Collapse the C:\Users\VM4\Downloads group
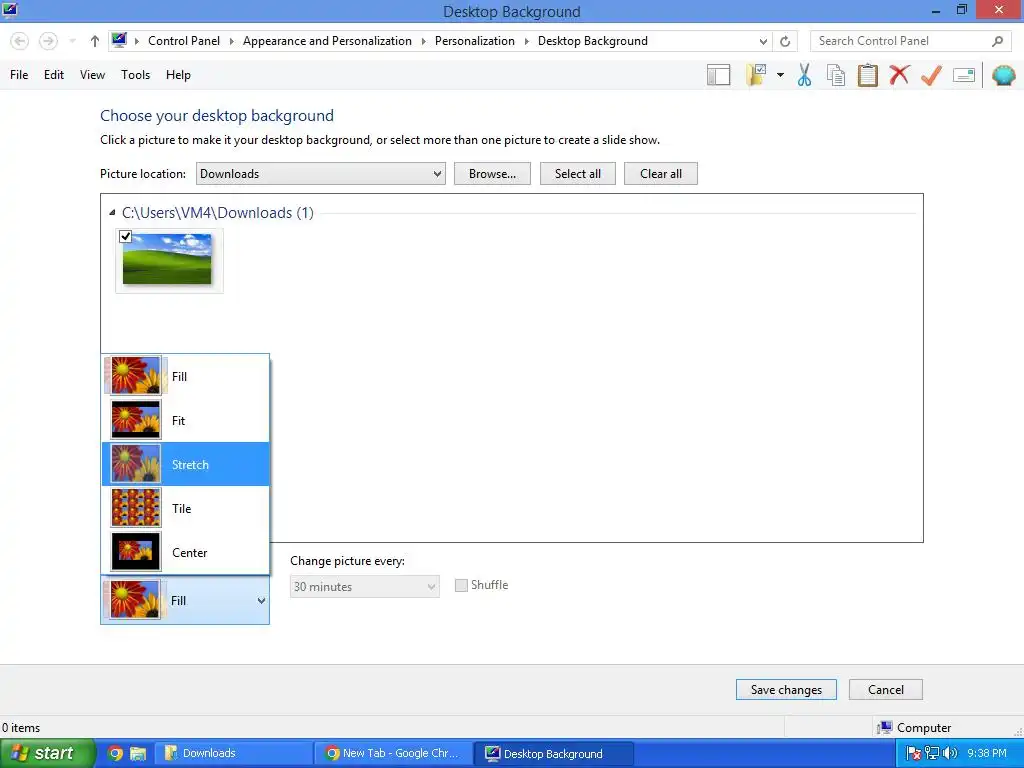1024x768 pixels. (112, 213)
